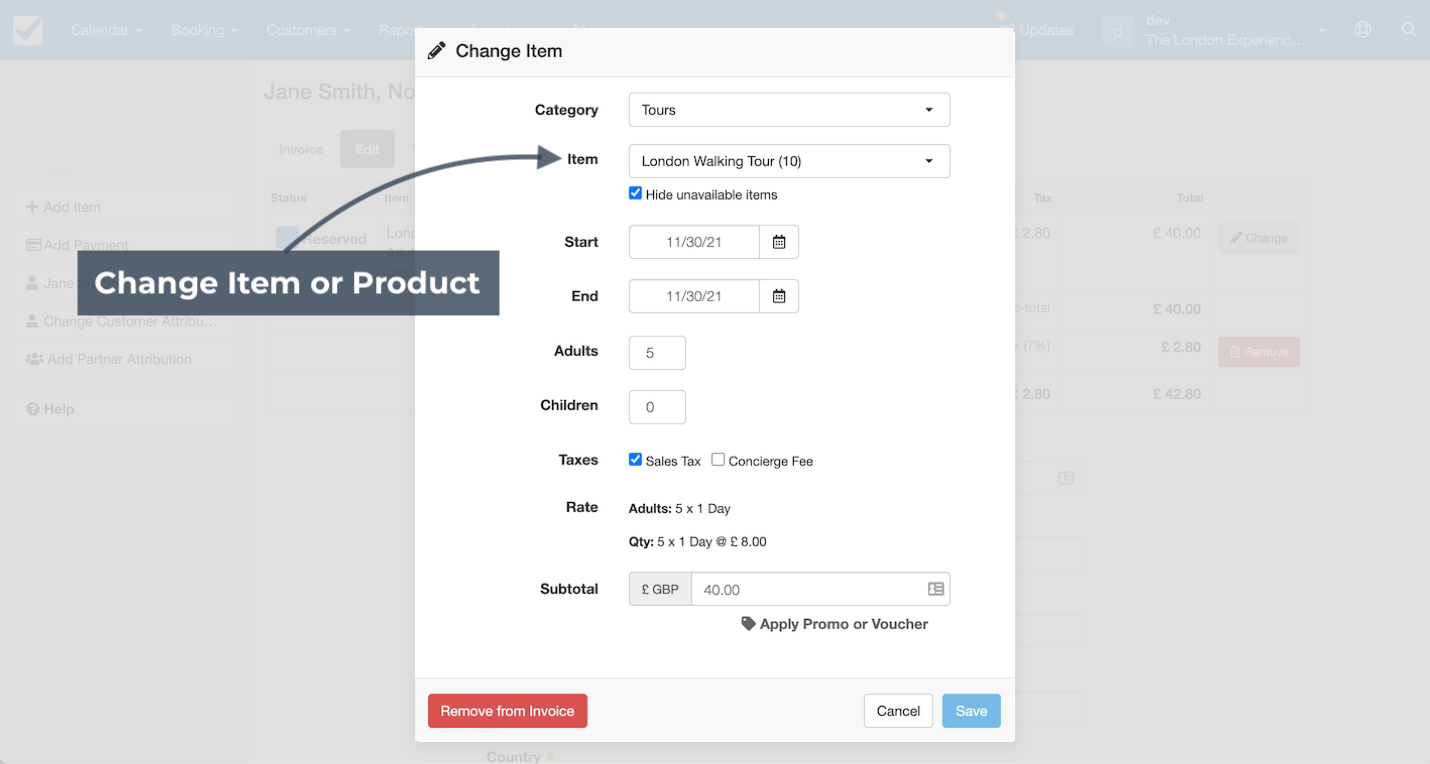The width and height of the screenshot is (1430, 764).
Task: Click the Subtotal amount field 40.00
Action: 820,589
